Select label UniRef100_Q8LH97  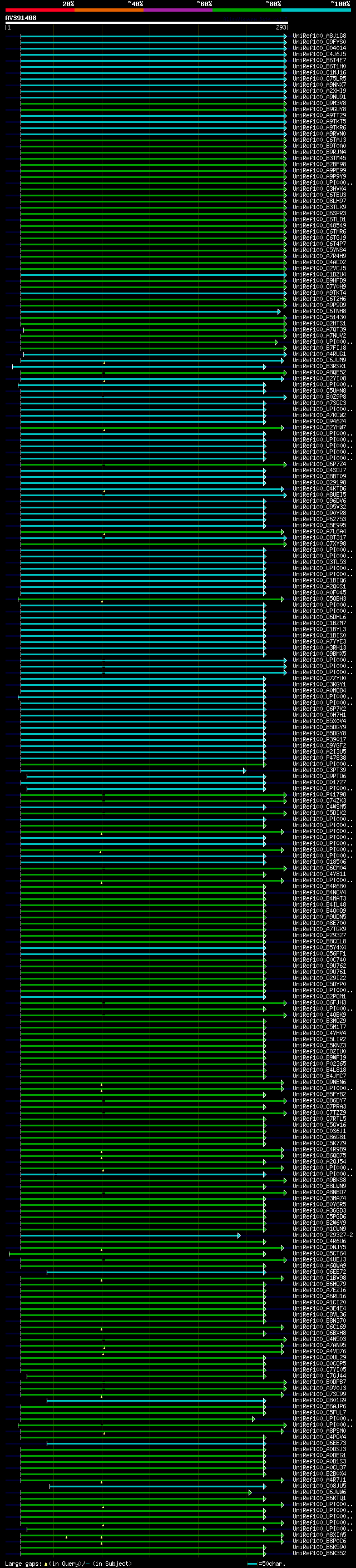pos(319,201)
